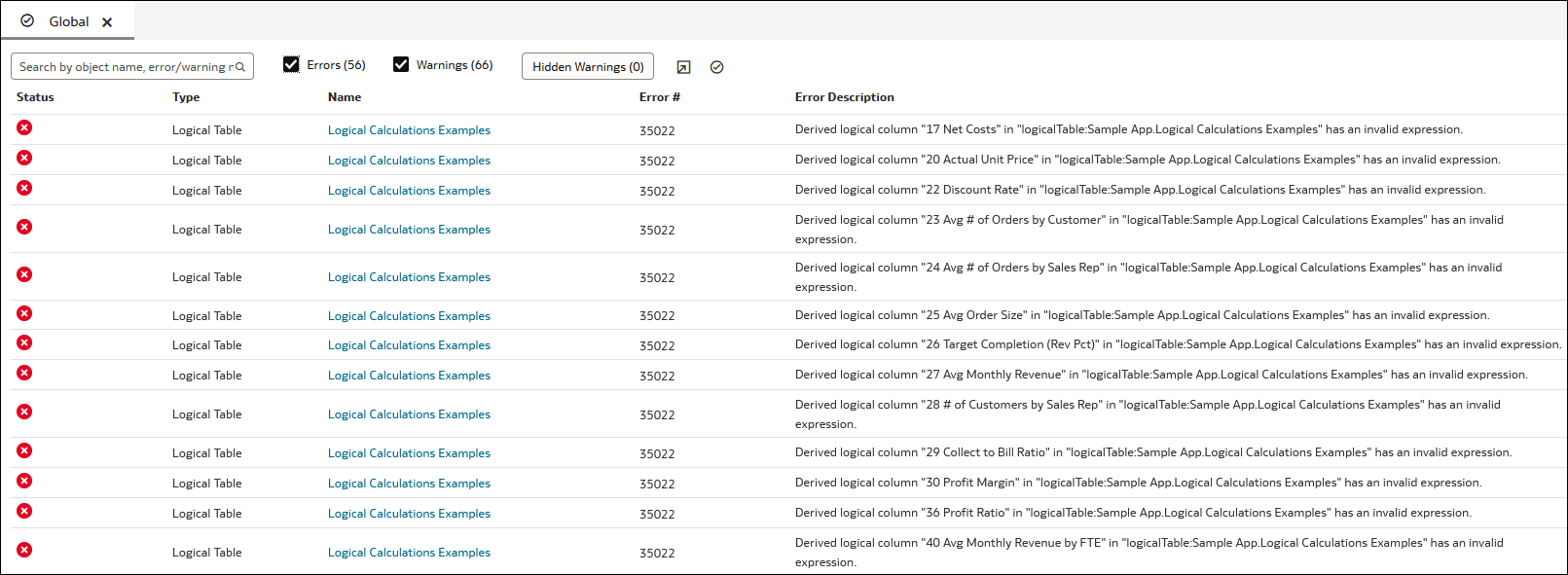Open Logical Calculations Examples link in 29 Collect to Bill row
This screenshot has width=1568, height=575.
pyautogui.click(x=409, y=453)
